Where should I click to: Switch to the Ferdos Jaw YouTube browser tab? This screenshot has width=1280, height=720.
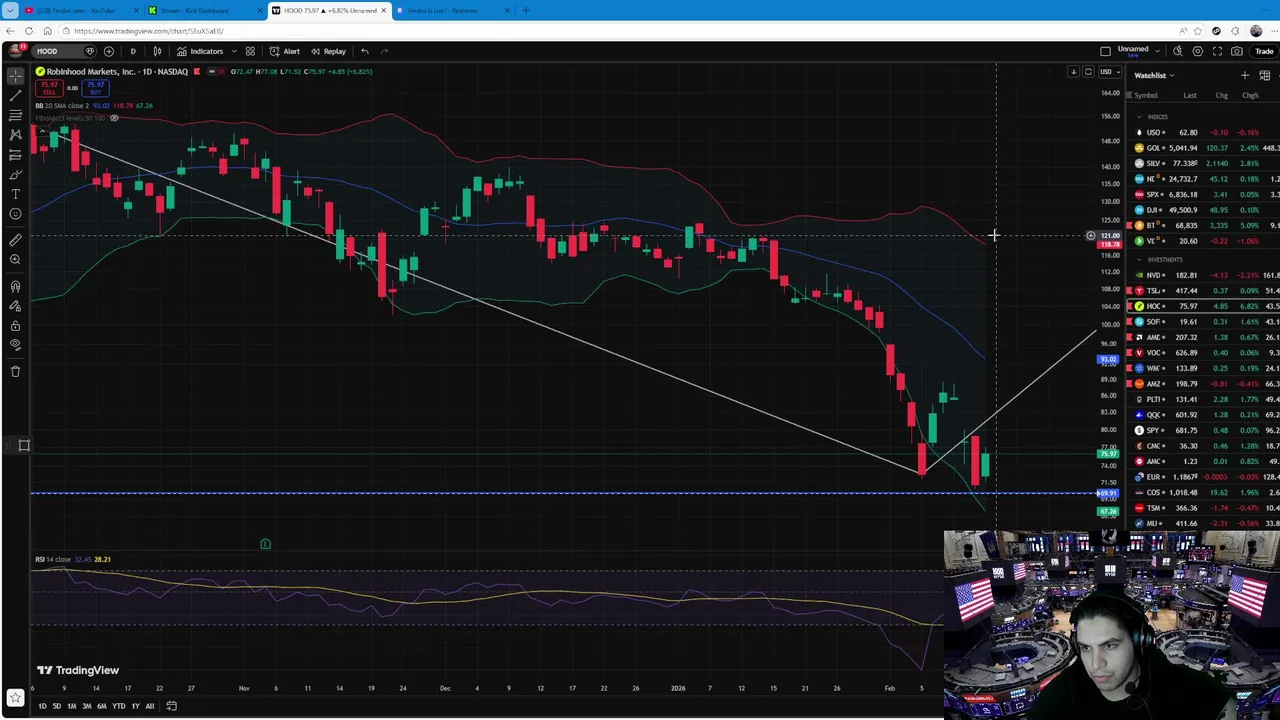[x=78, y=10]
